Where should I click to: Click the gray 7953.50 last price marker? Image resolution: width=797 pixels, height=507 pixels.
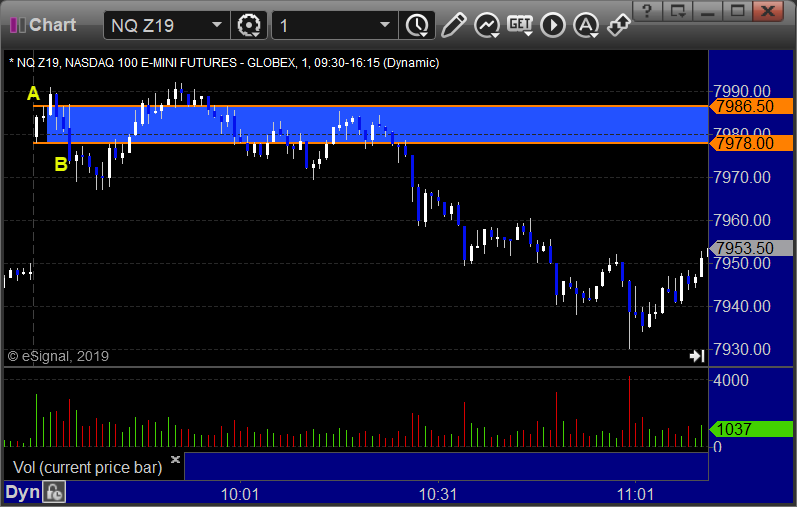click(751, 248)
